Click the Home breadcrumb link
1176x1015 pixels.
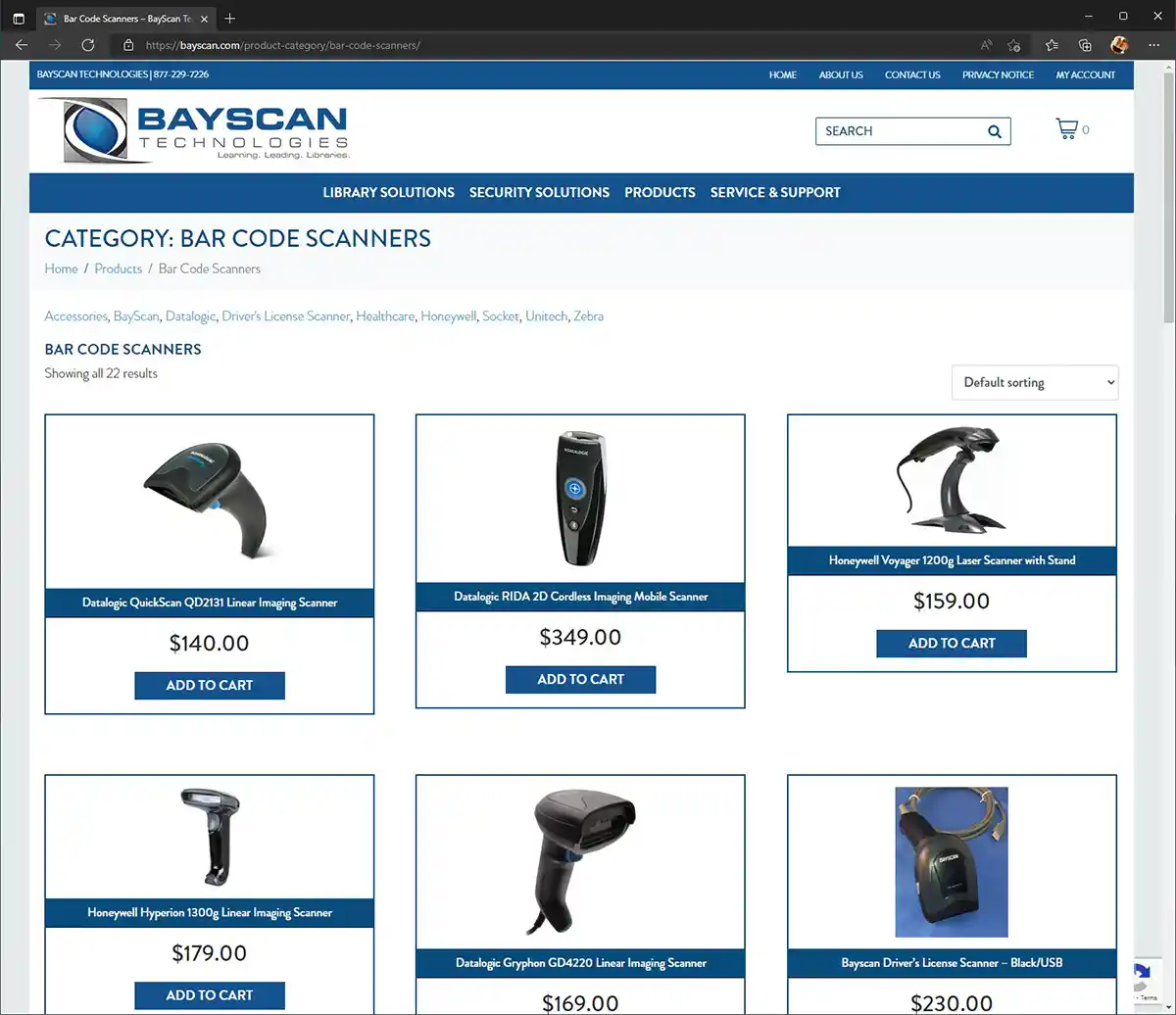[x=61, y=268]
